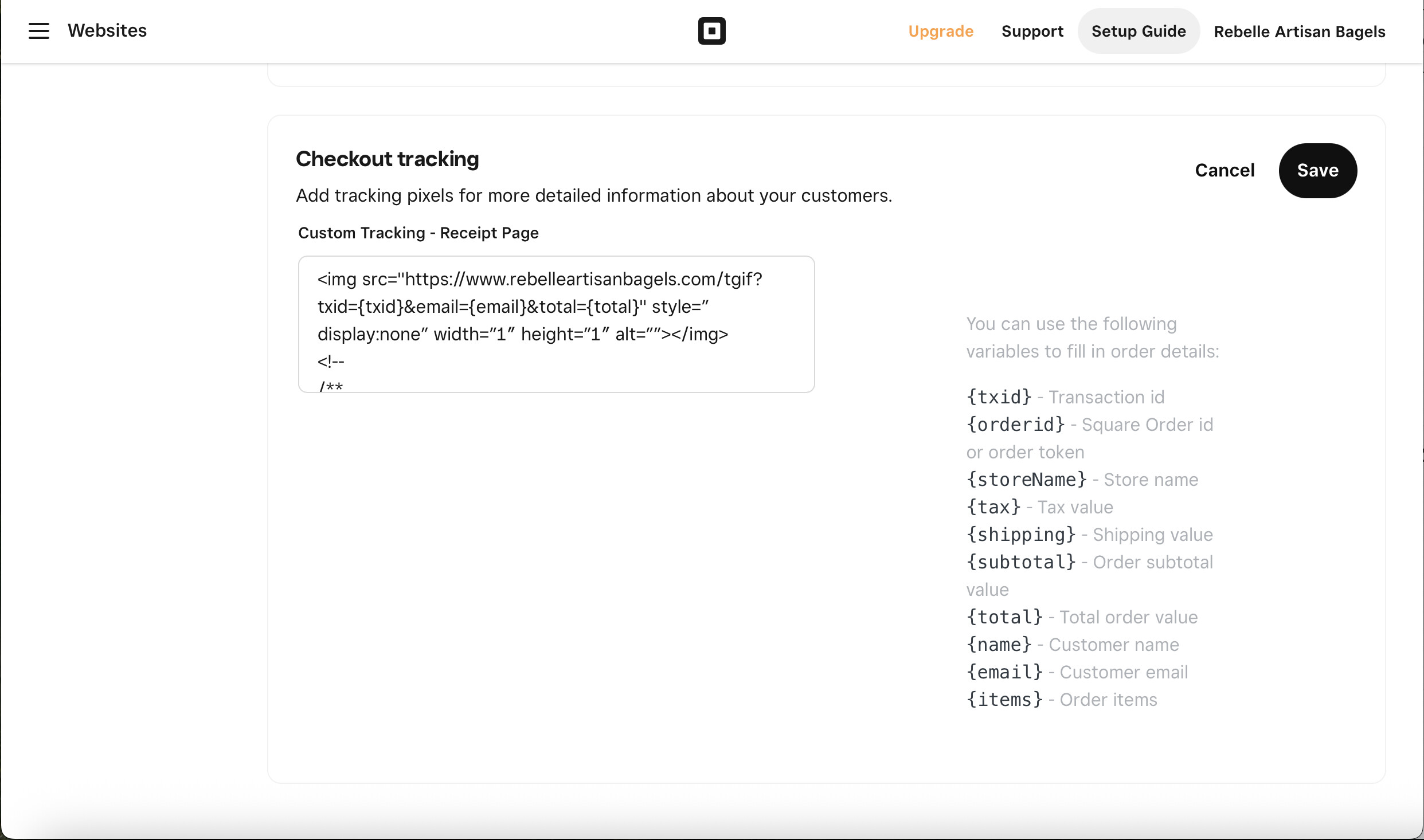The height and width of the screenshot is (840, 1424).
Task: Click the {subtotal} variable
Action: point(1020,562)
